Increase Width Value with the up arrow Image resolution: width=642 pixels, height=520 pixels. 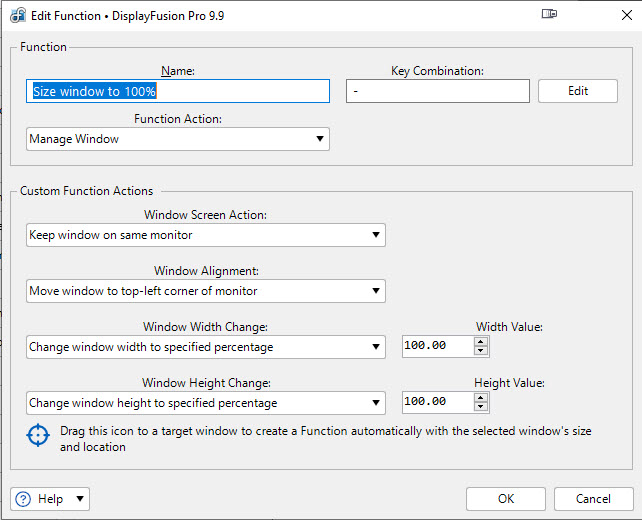pyautogui.click(x=481, y=341)
